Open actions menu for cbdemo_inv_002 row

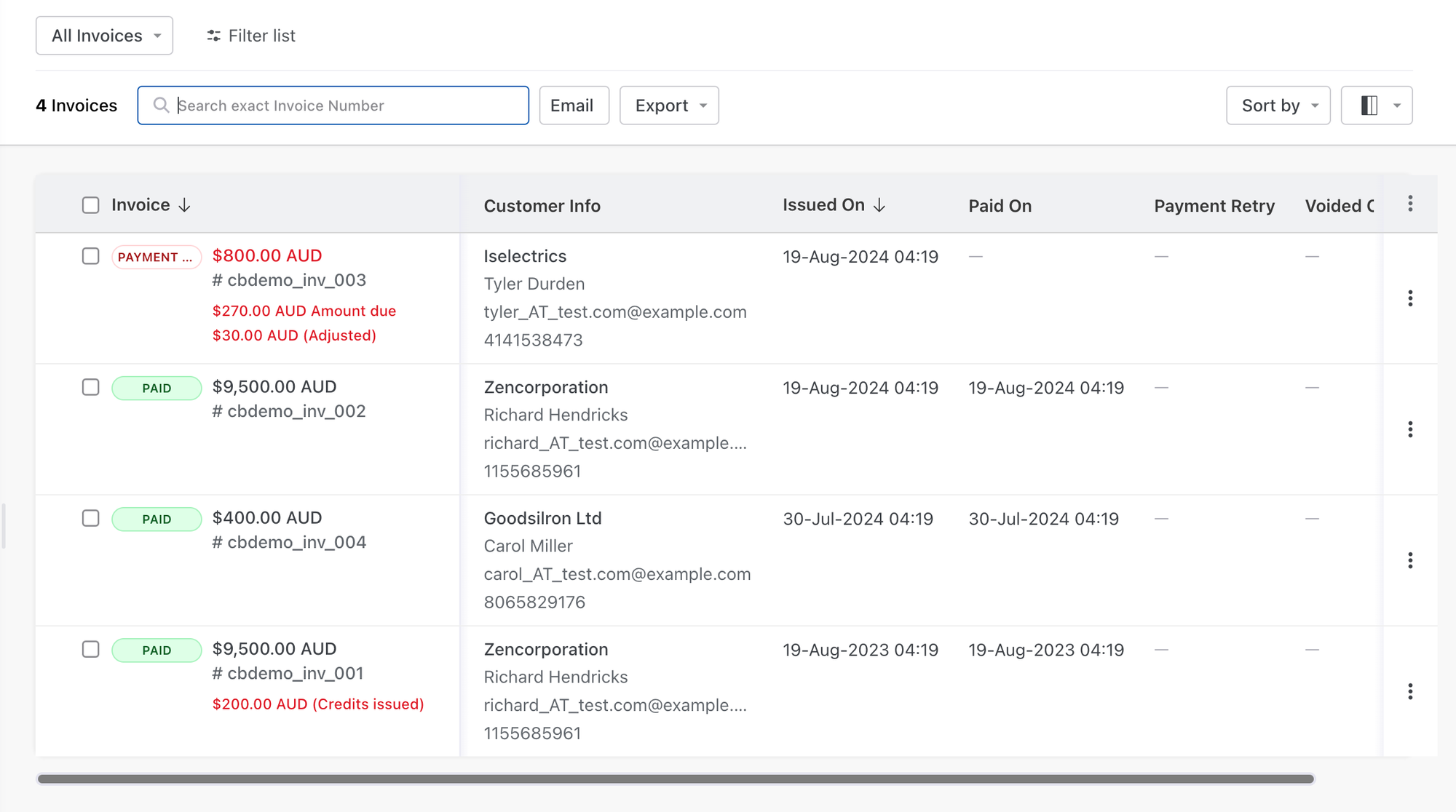[x=1410, y=429]
